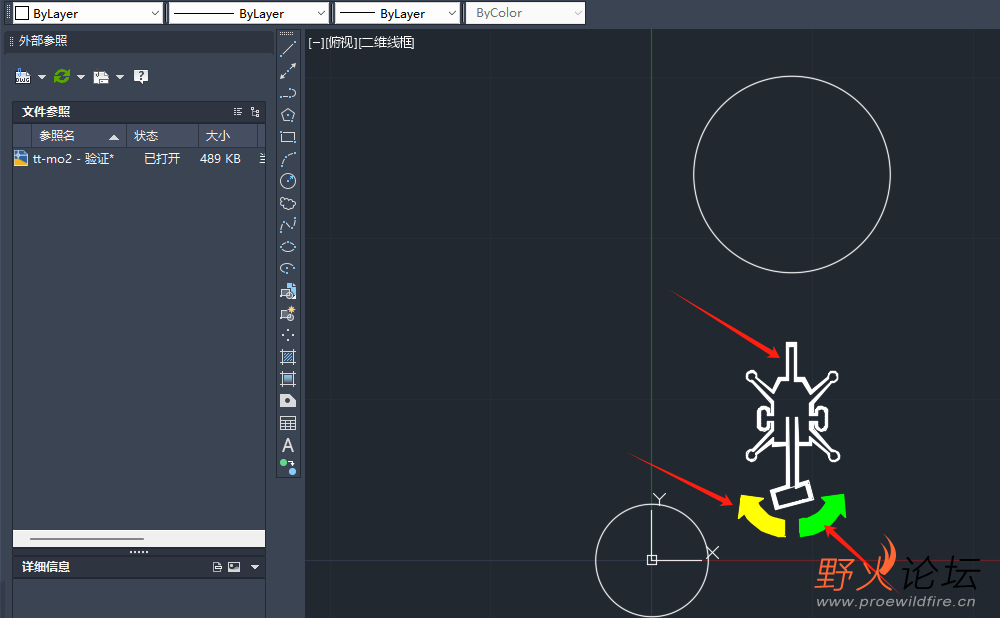The width and height of the screenshot is (1000, 618).
Task: Select the Hatch tool
Action: (x=288, y=357)
